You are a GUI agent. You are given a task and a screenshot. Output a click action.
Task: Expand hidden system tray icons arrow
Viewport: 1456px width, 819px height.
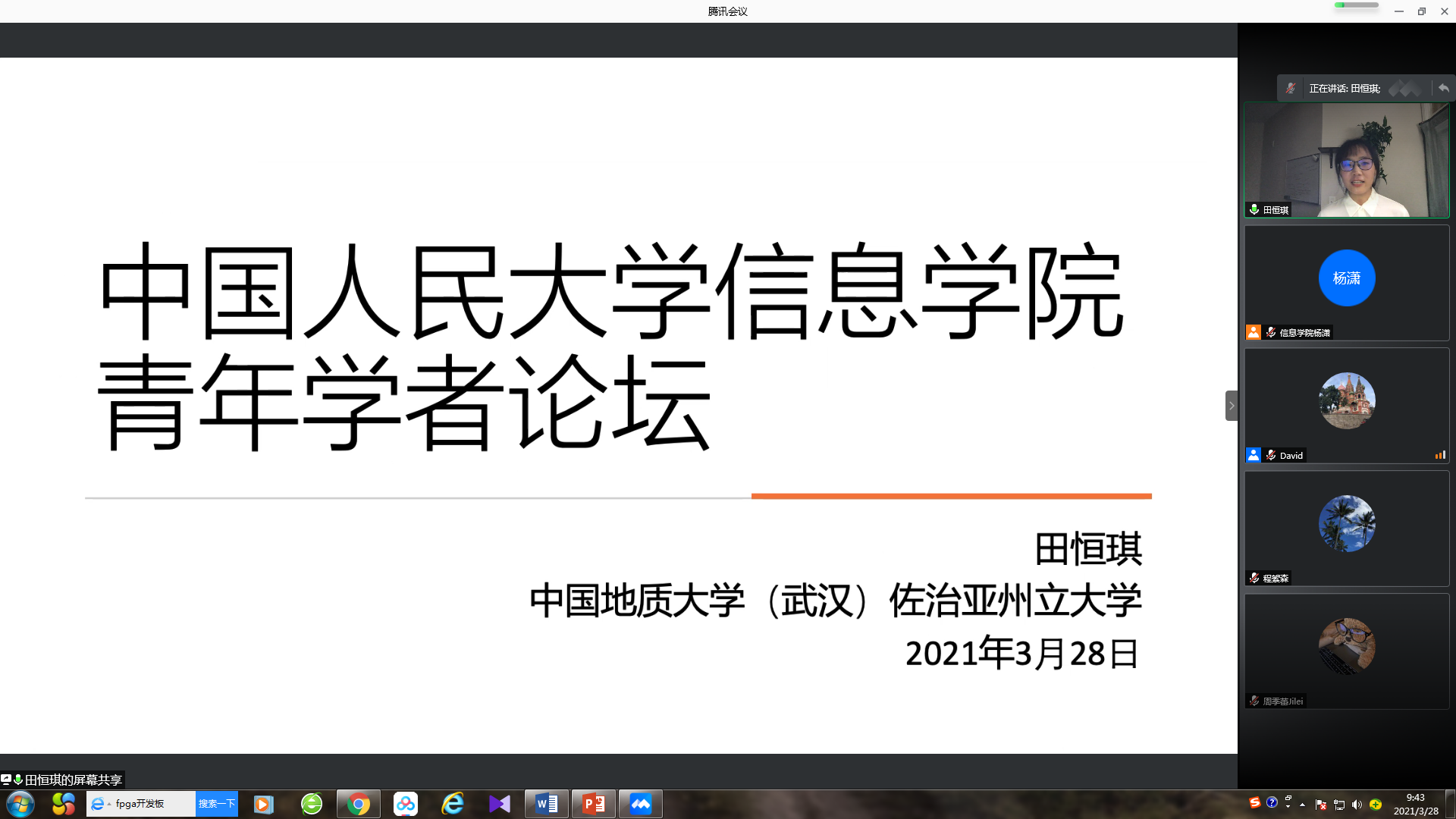[x=1302, y=805]
